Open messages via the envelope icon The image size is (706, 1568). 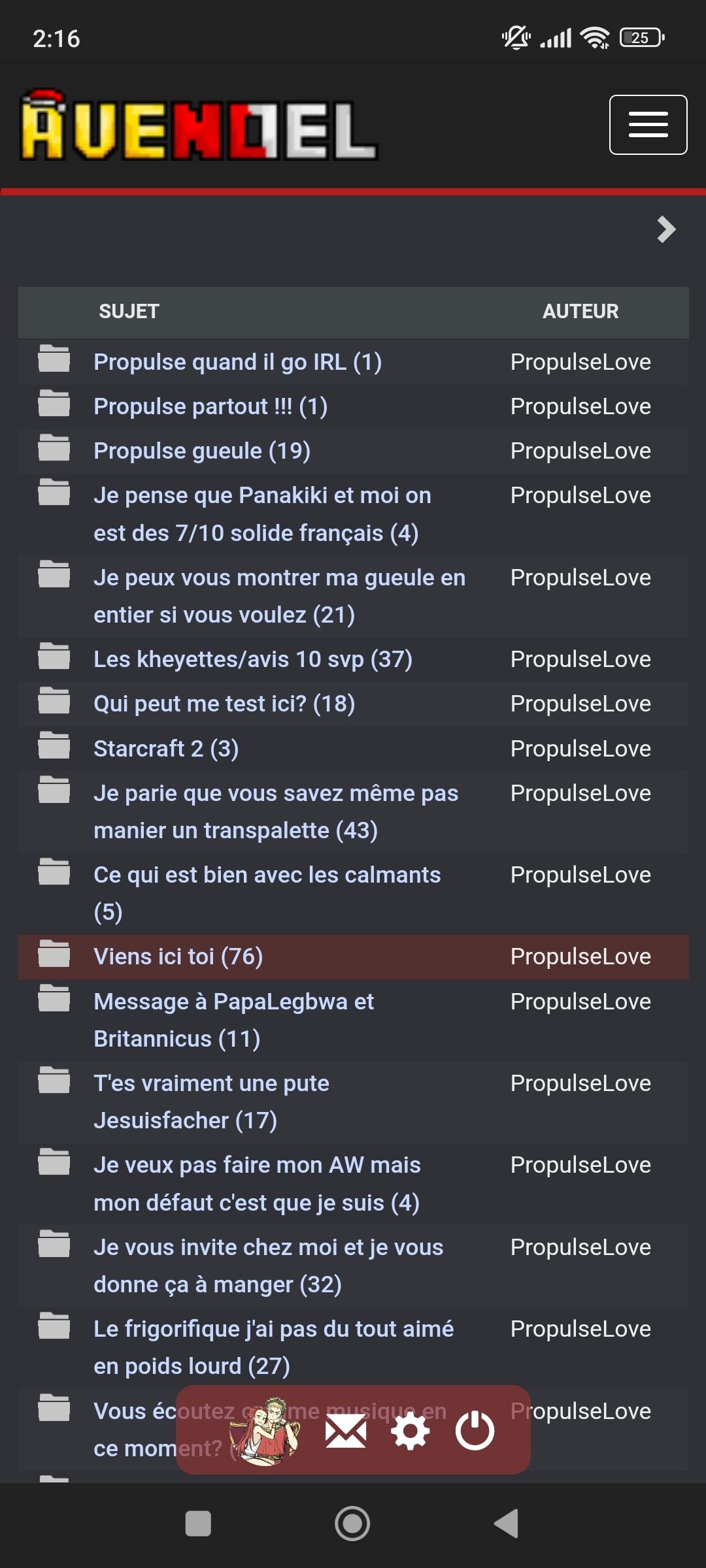tap(346, 1431)
